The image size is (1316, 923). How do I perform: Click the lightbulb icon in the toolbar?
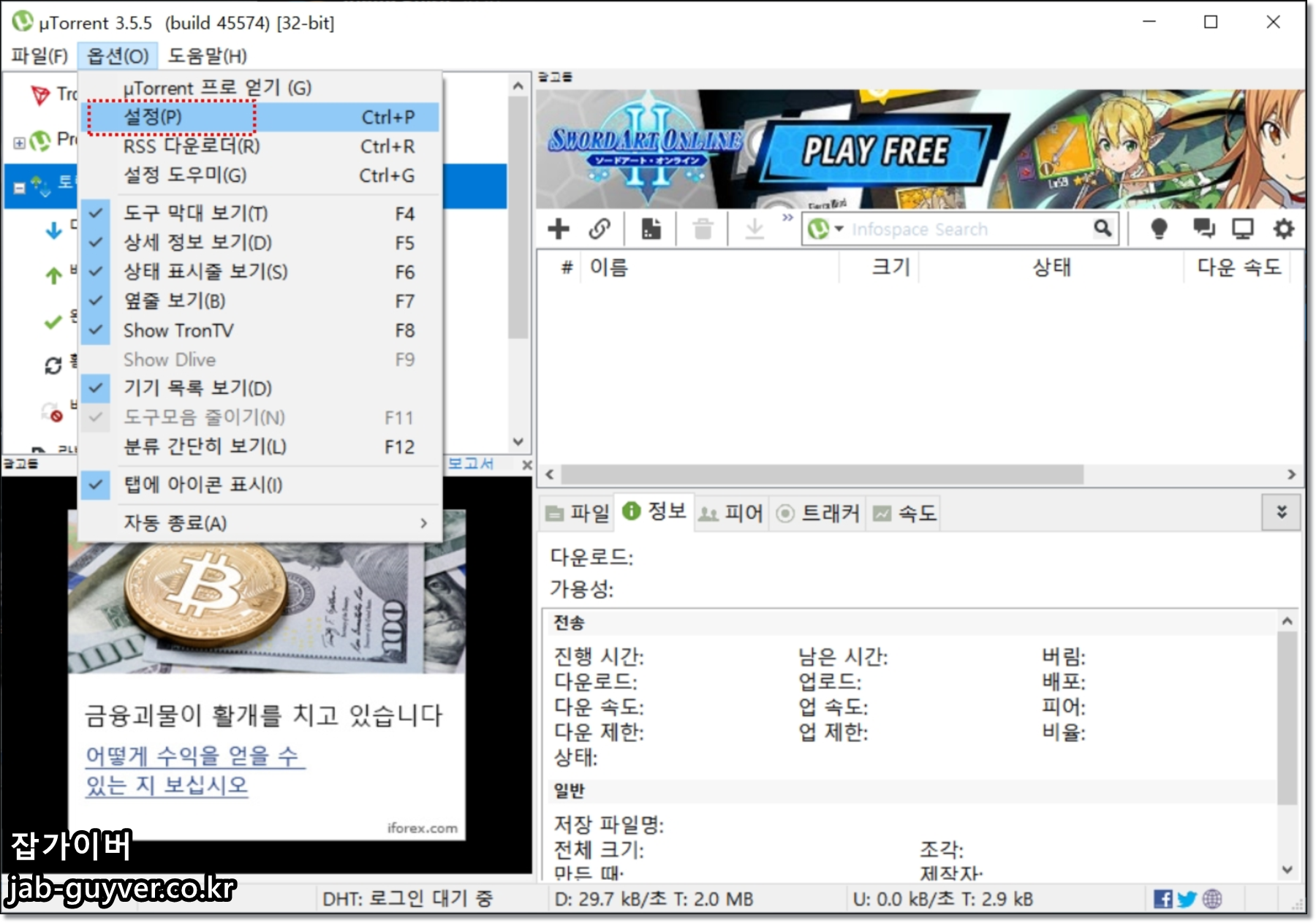tap(1159, 229)
